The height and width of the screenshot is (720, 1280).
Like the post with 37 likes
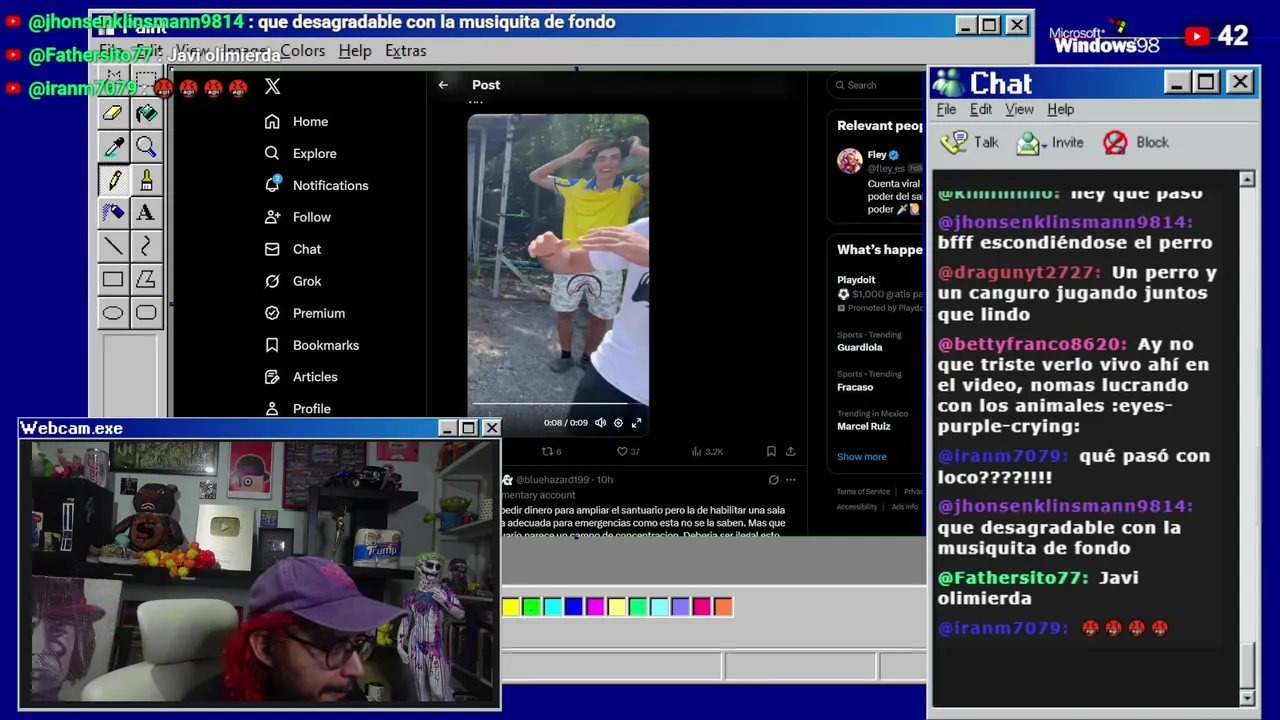628,452
